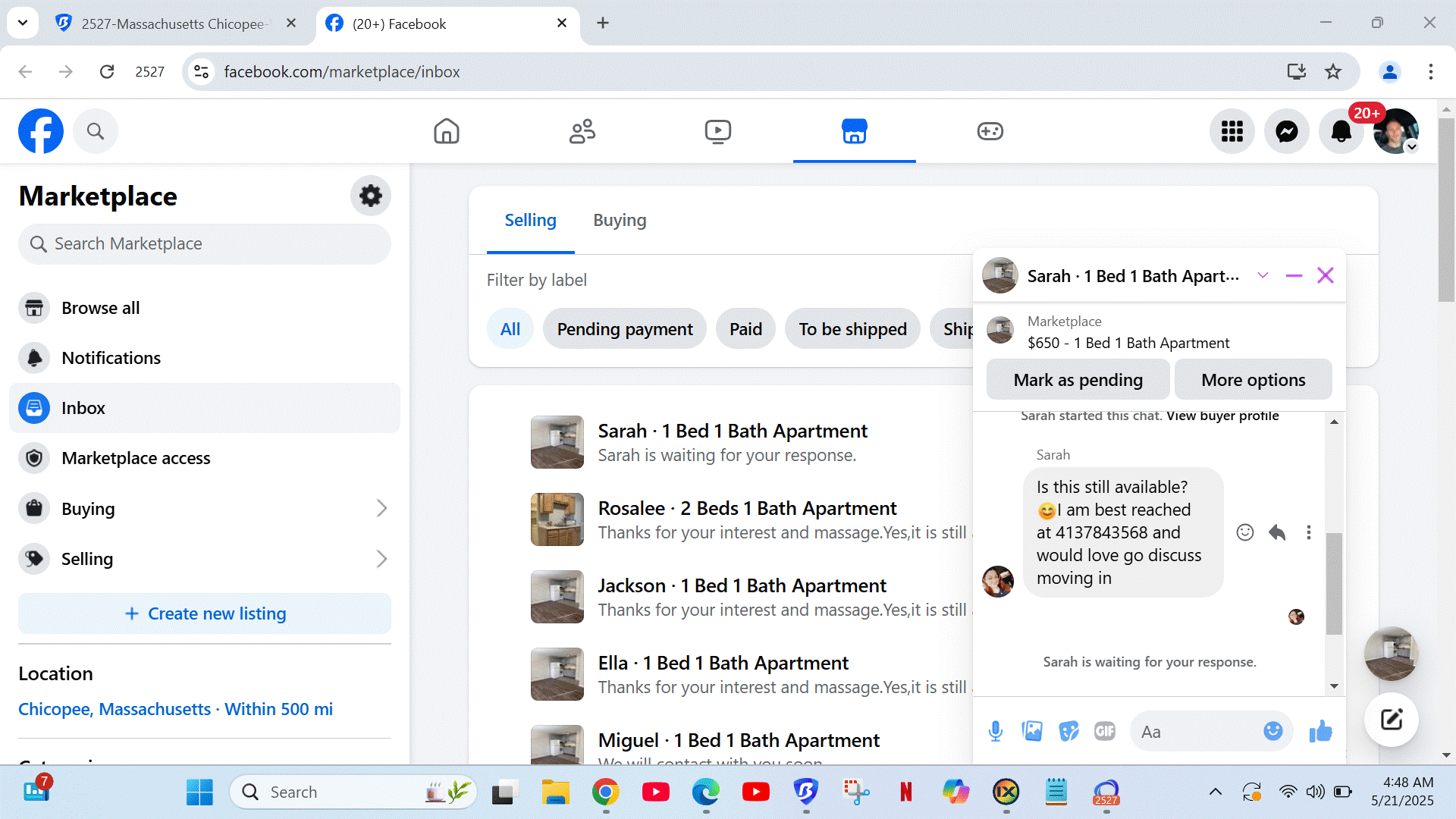Image resolution: width=1456 pixels, height=819 pixels.
Task: Send a voice clip with microphone icon
Action: click(996, 731)
